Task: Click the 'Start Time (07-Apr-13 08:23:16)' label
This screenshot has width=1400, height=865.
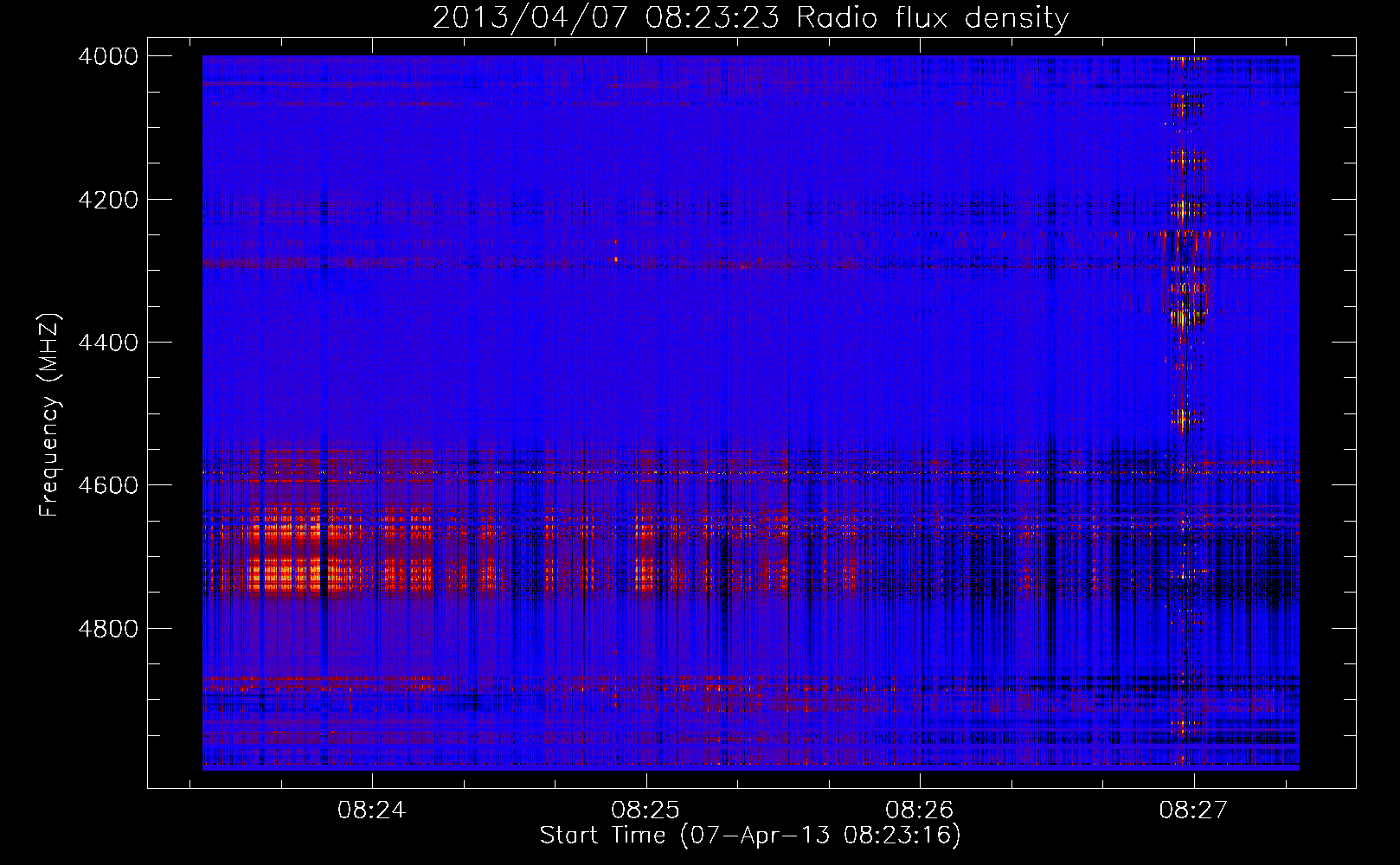Action: (750, 836)
